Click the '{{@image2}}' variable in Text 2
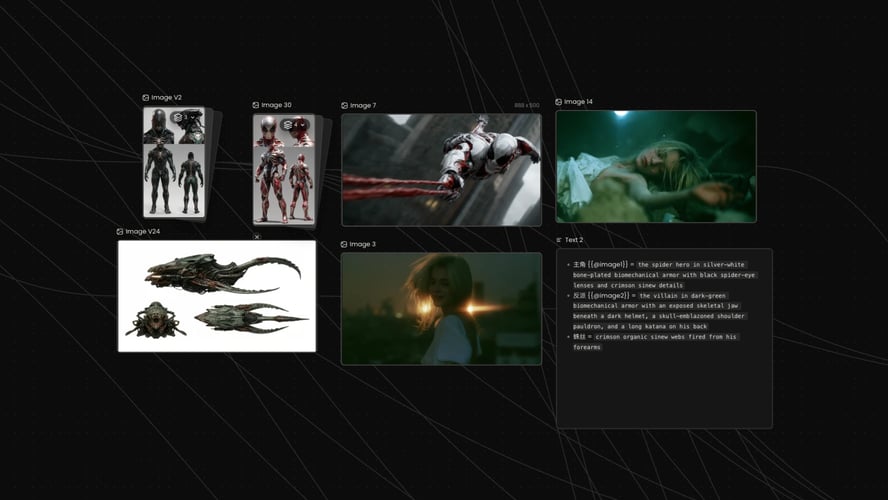Image resolution: width=888 pixels, height=500 pixels. pos(608,296)
